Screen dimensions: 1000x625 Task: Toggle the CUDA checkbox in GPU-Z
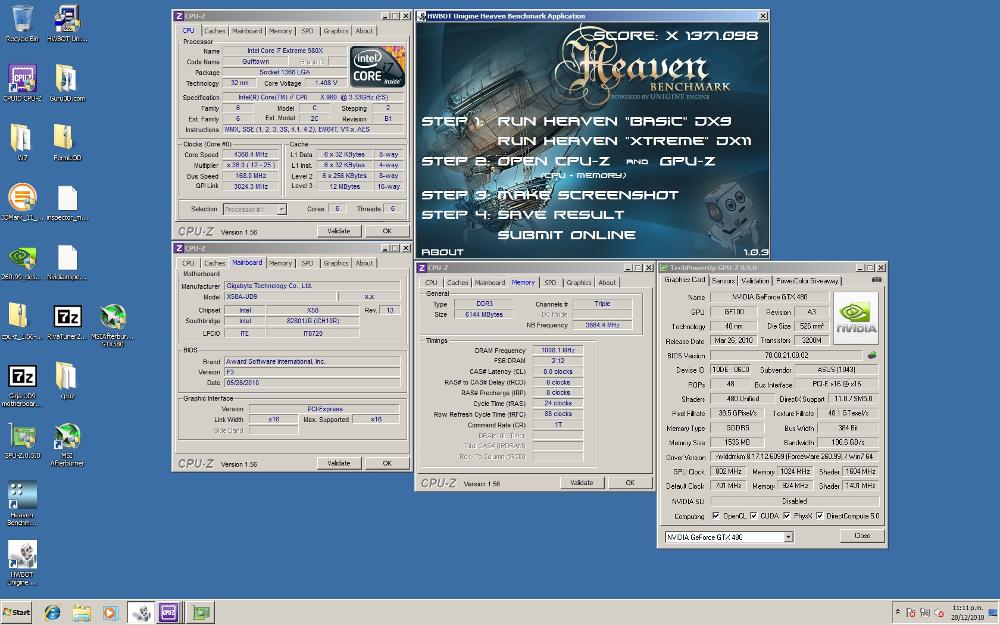754,515
